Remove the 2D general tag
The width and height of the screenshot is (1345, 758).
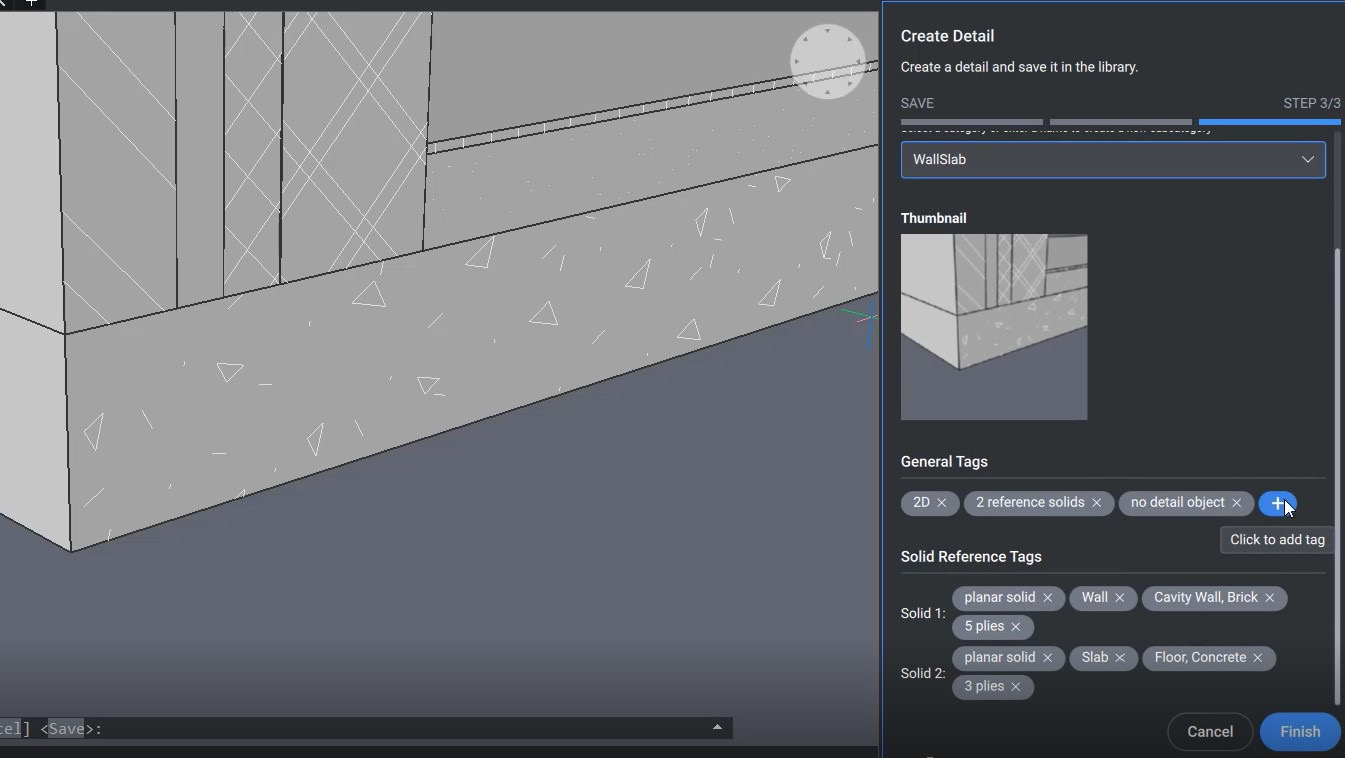coord(942,503)
